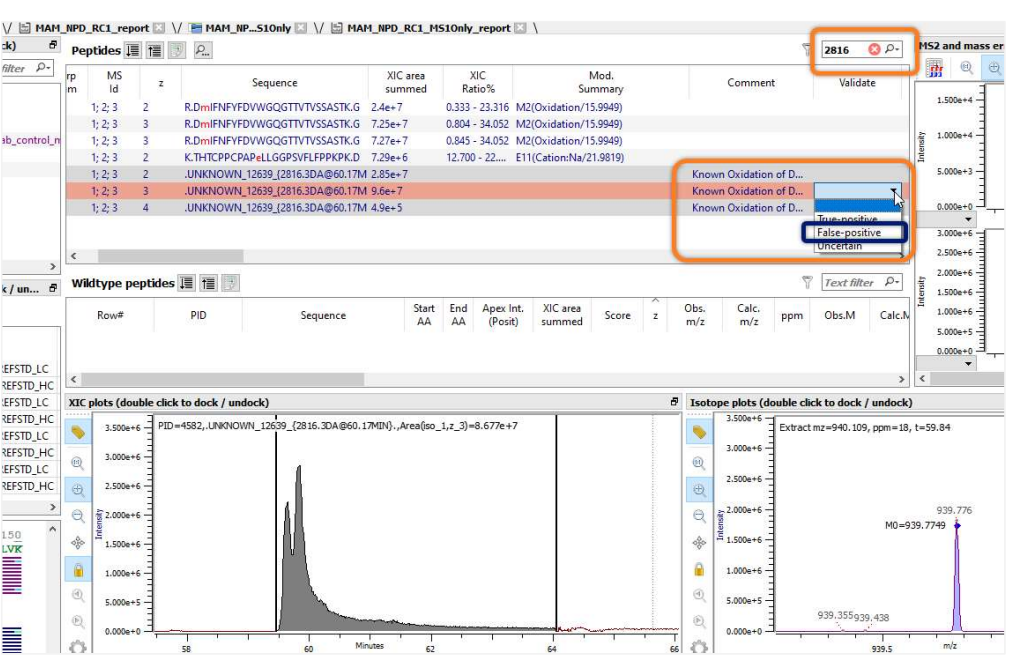Select K.THTCPPCPAPeLLGGPSVFLFPPKPK.D peptide row

coord(487,157)
